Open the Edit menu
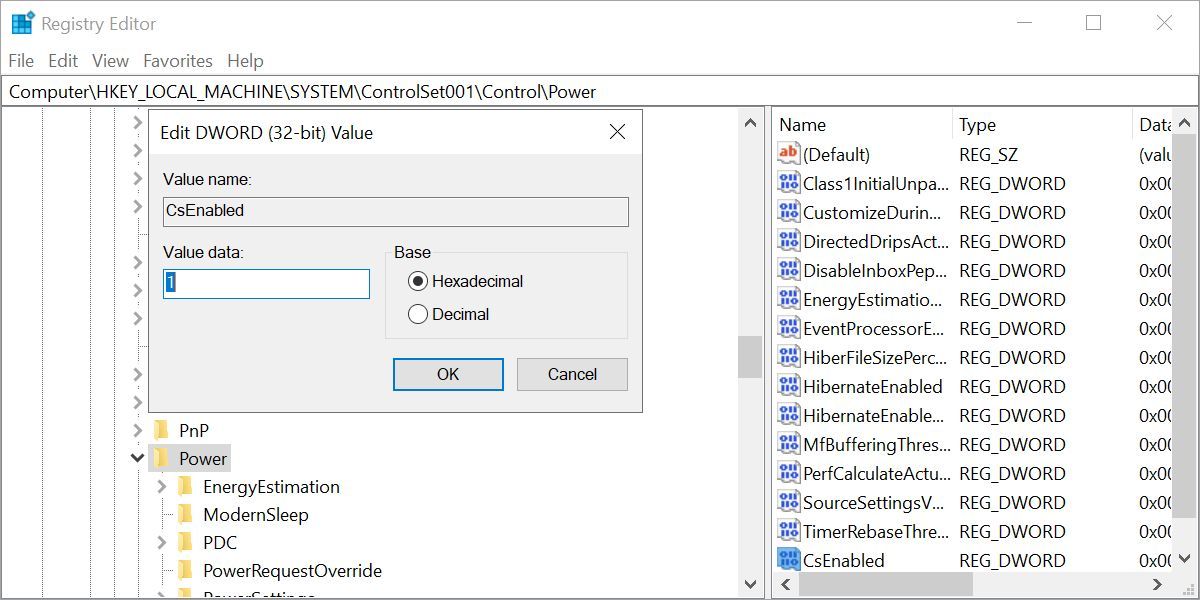Image resolution: width=1200 pixels, height=600 pixels. point(63,60)
